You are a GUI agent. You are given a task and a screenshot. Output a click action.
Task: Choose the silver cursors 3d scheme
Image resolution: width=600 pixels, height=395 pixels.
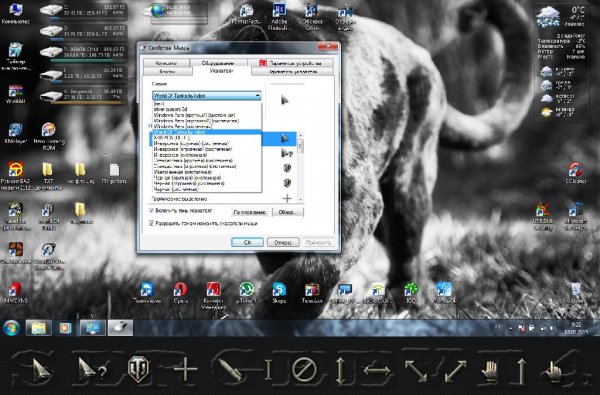207,109
